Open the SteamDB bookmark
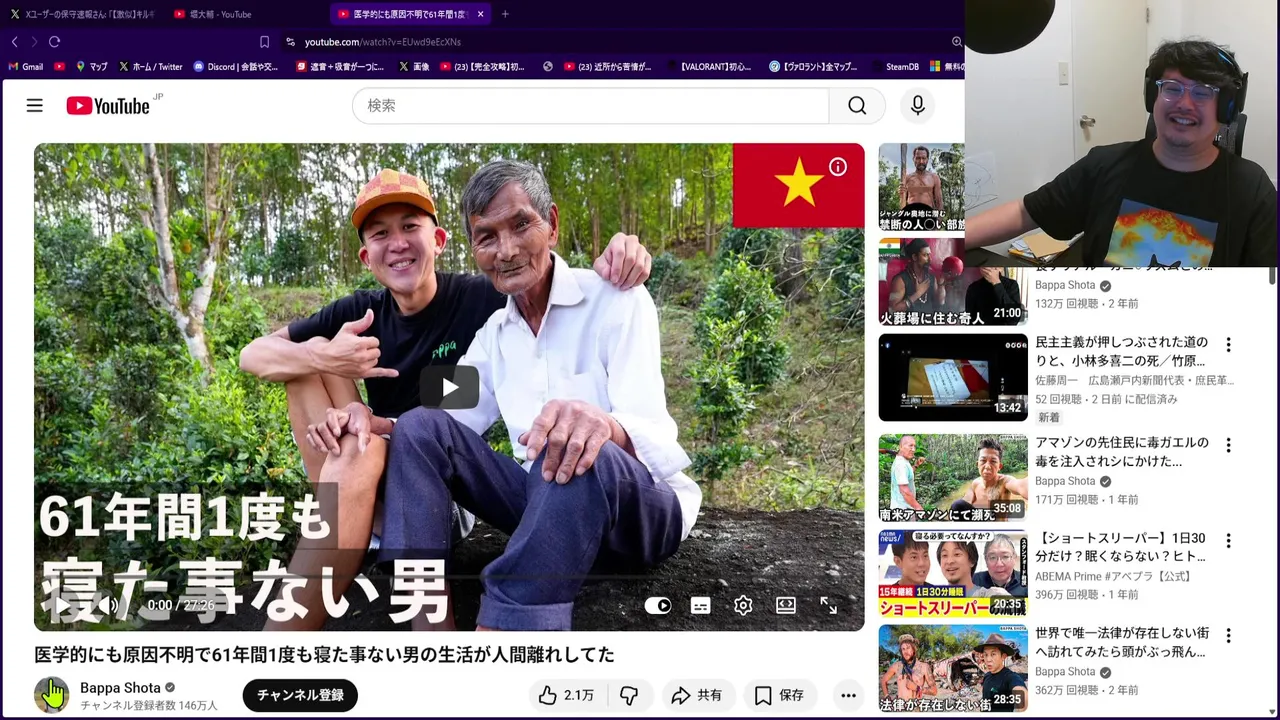The height and width of the screenshot is (720, 1280). (x=894, y=67)
